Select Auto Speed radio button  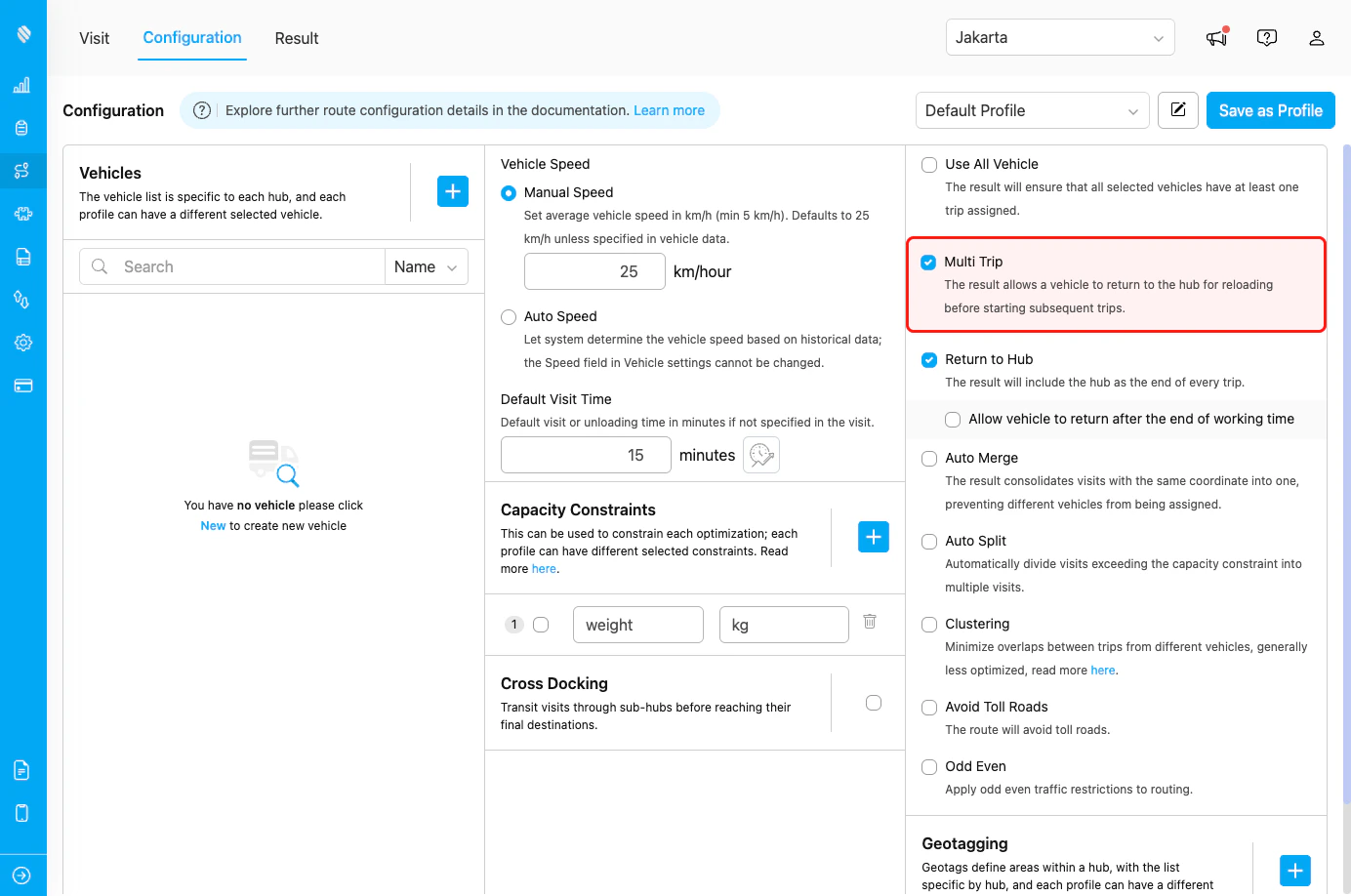tap(509, 317)
